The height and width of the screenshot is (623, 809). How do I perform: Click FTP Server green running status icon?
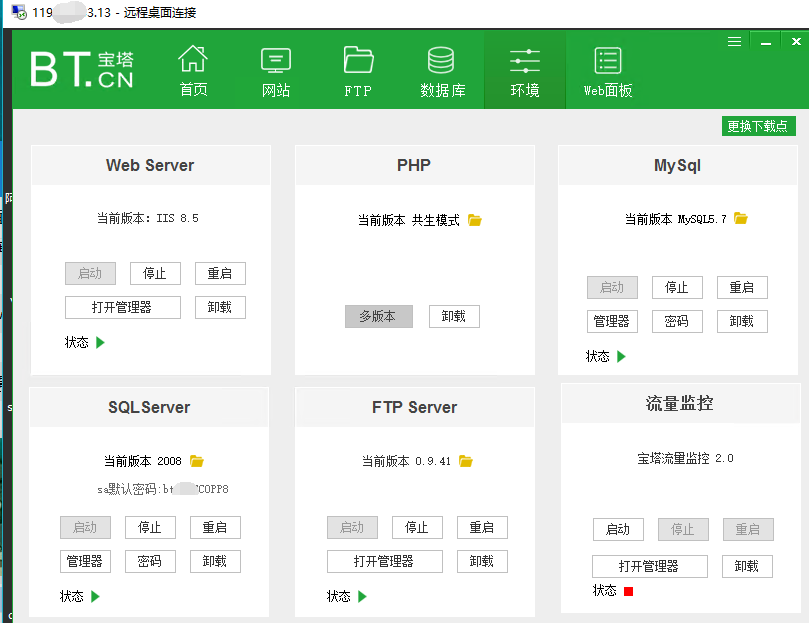click(362, 597)
